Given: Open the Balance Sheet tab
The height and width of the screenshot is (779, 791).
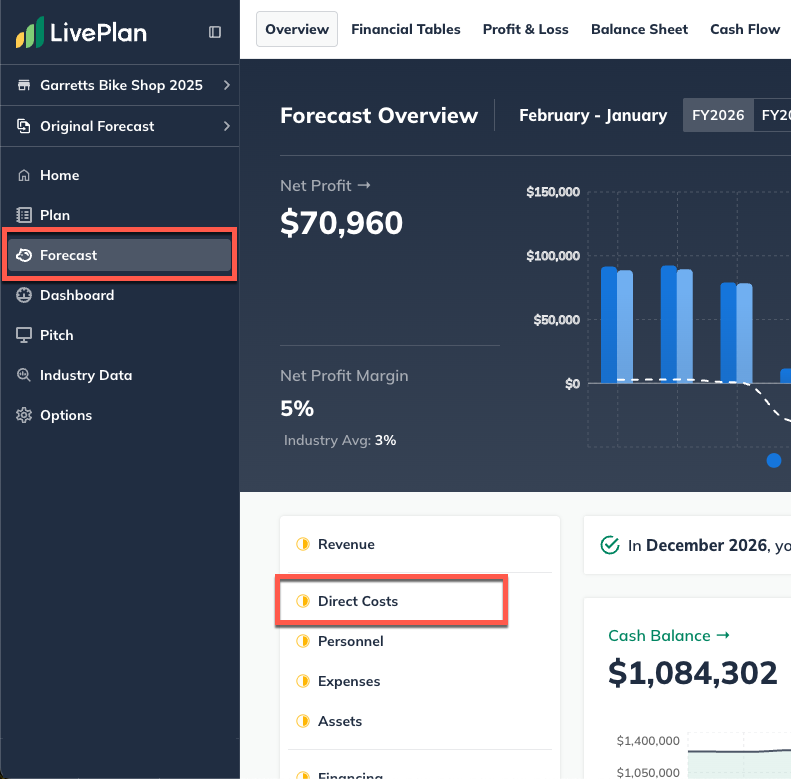Looking at the screenshot, I should click(x=639, y=29).
